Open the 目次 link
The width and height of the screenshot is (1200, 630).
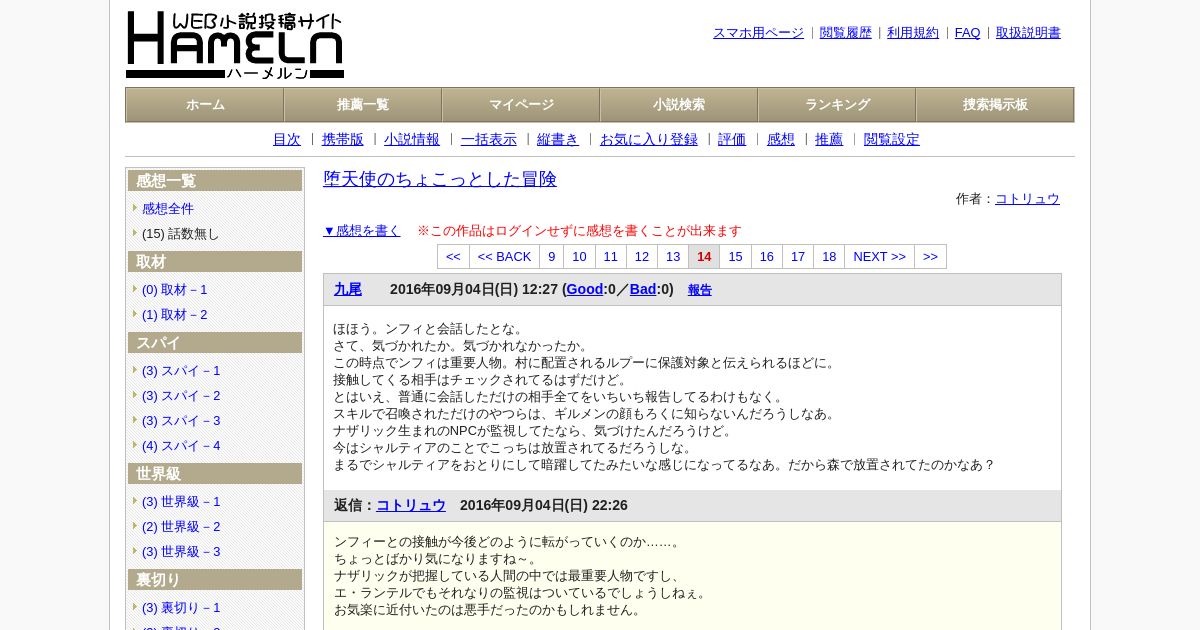(287, 140)
